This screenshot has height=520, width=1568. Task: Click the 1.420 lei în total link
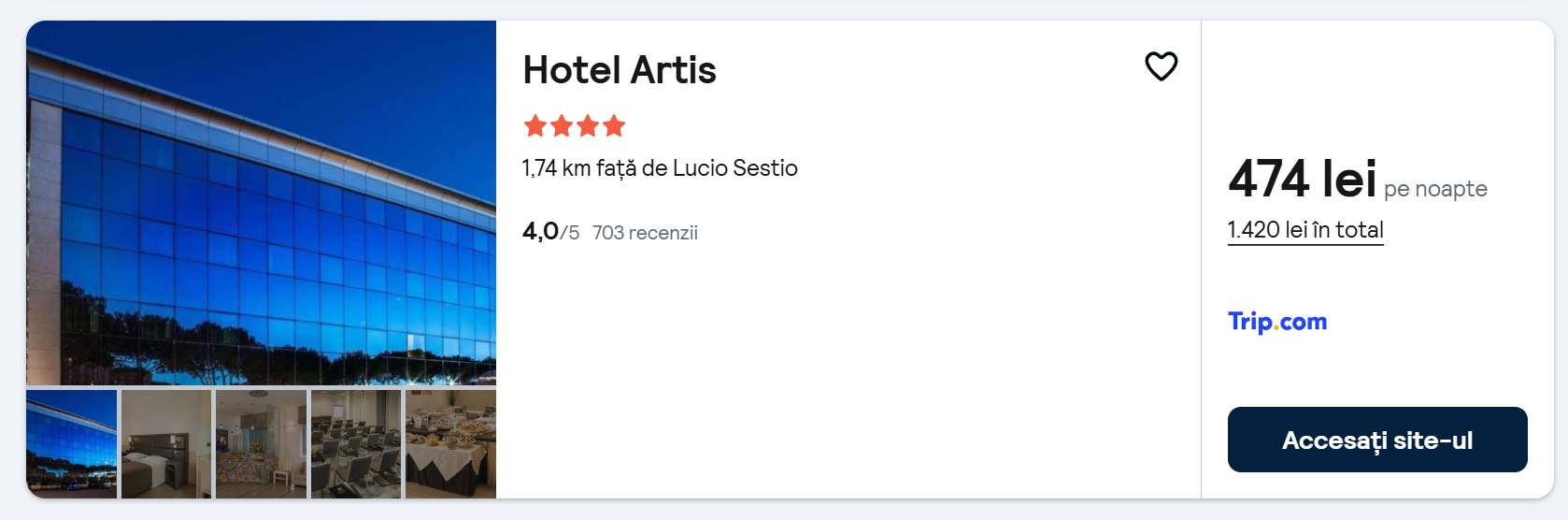(x=1304, y=230)
